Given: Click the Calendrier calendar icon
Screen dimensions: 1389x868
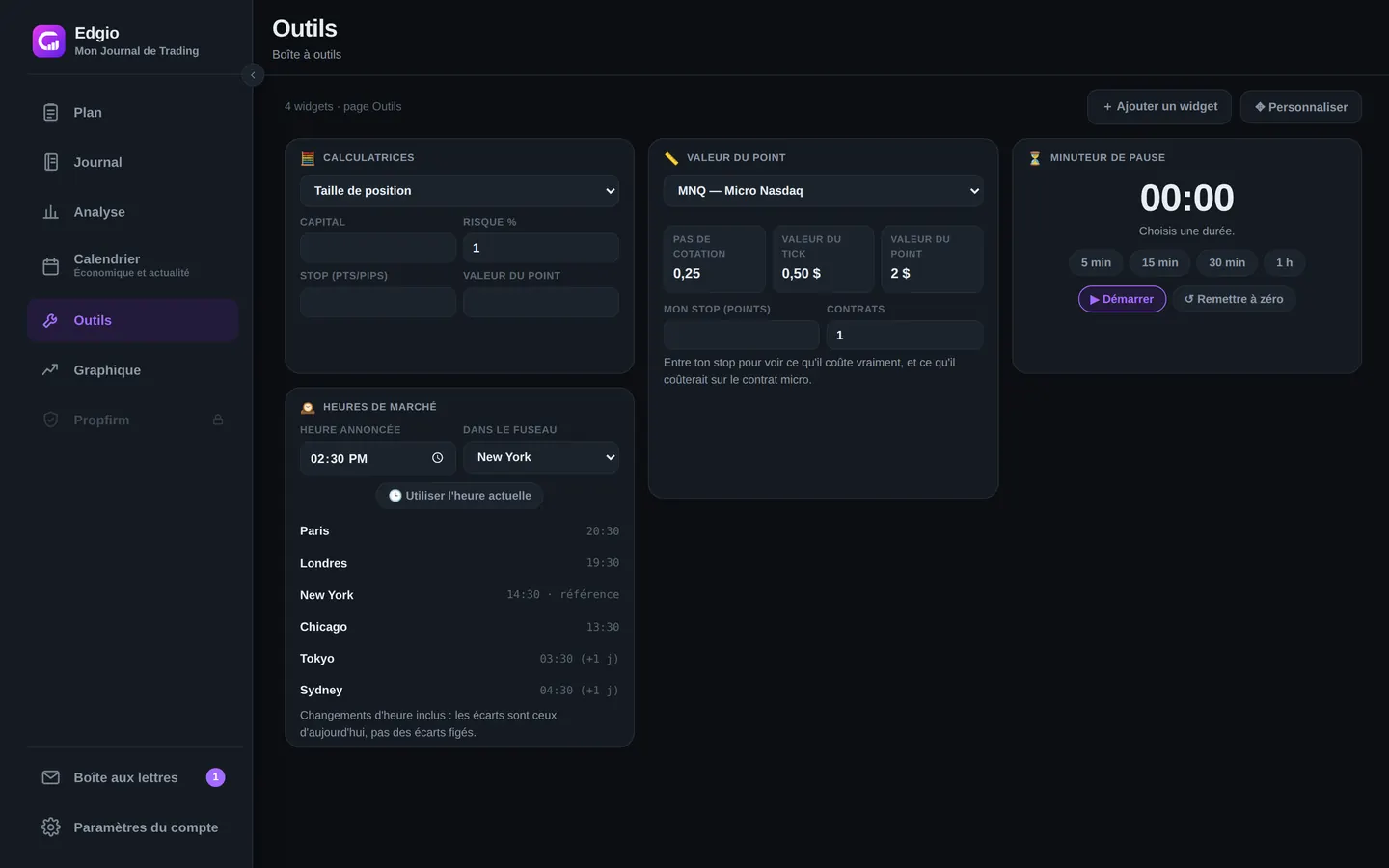Looking at the screenshot, I should tap(51, 266).
